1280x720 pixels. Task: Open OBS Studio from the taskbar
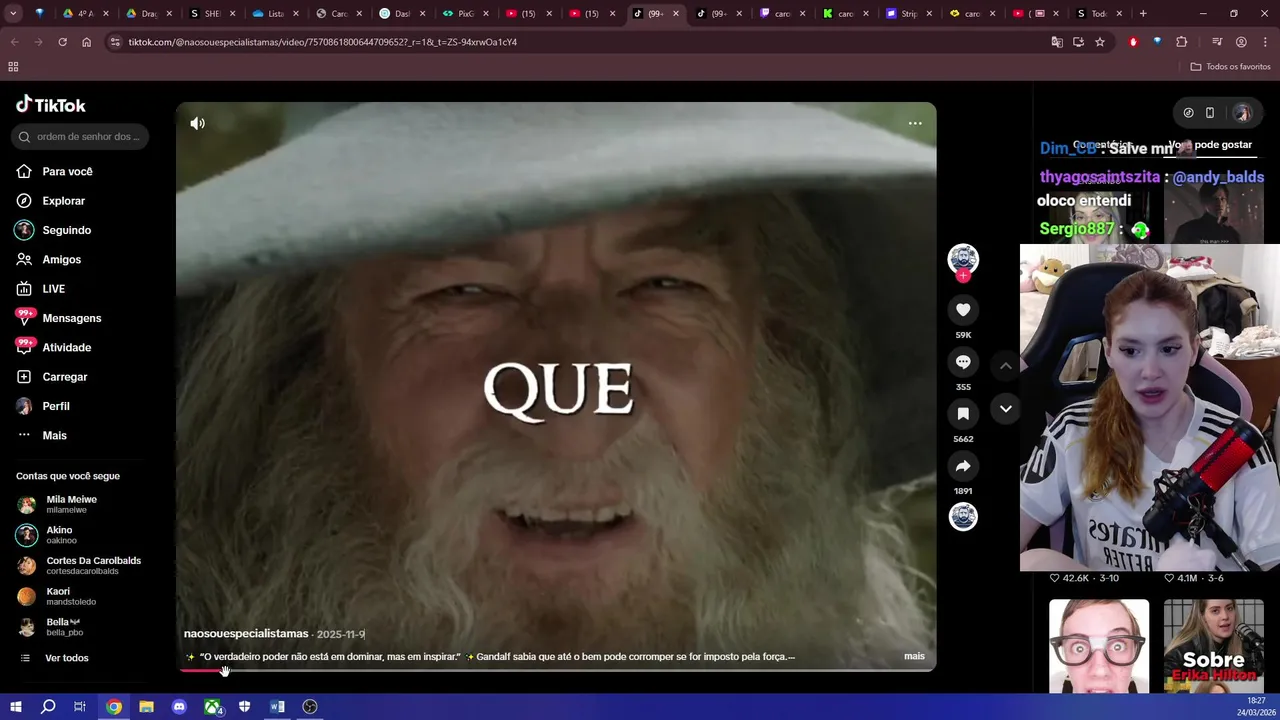click(x=310, y=707)
